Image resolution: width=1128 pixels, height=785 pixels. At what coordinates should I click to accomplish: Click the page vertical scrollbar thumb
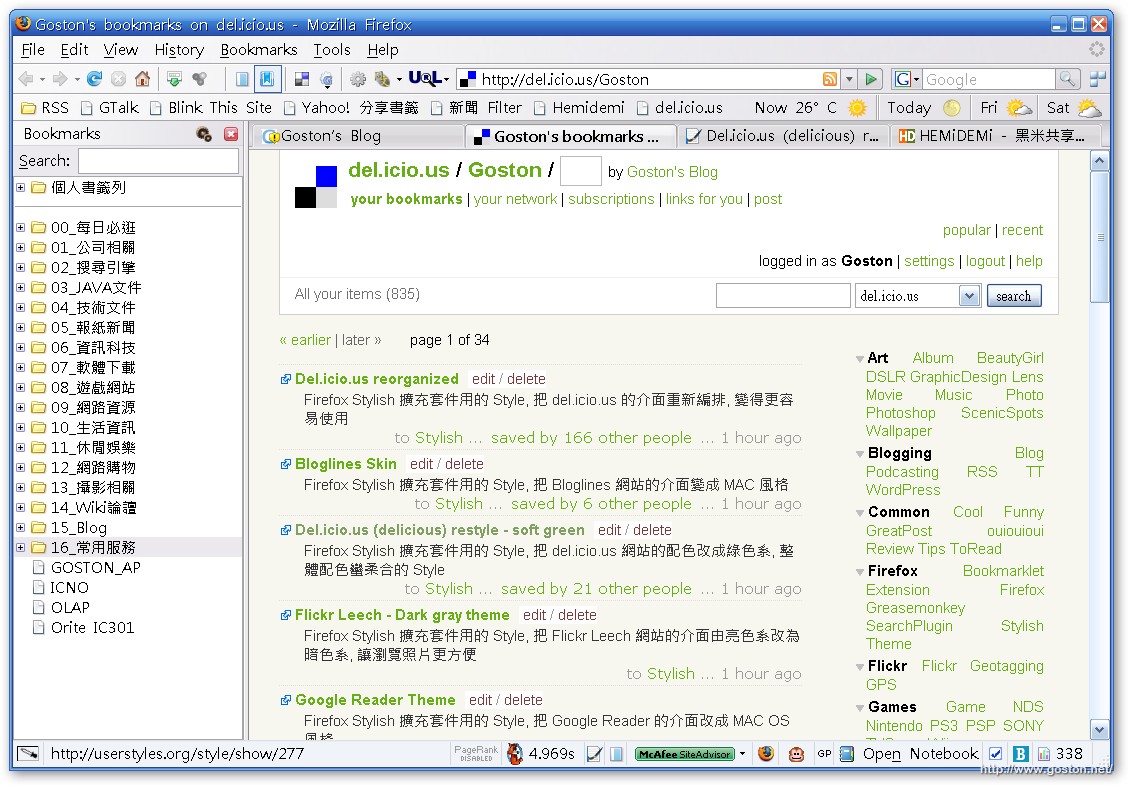point(1099,237)
